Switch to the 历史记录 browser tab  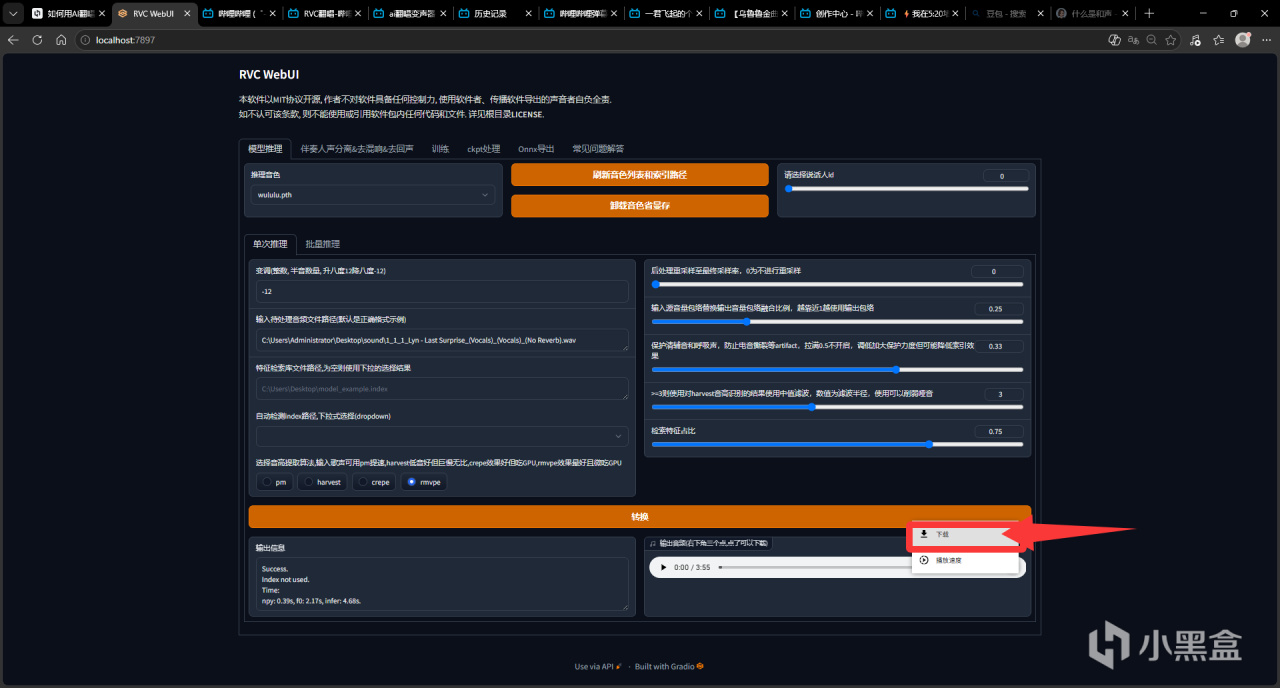(493, 14)
